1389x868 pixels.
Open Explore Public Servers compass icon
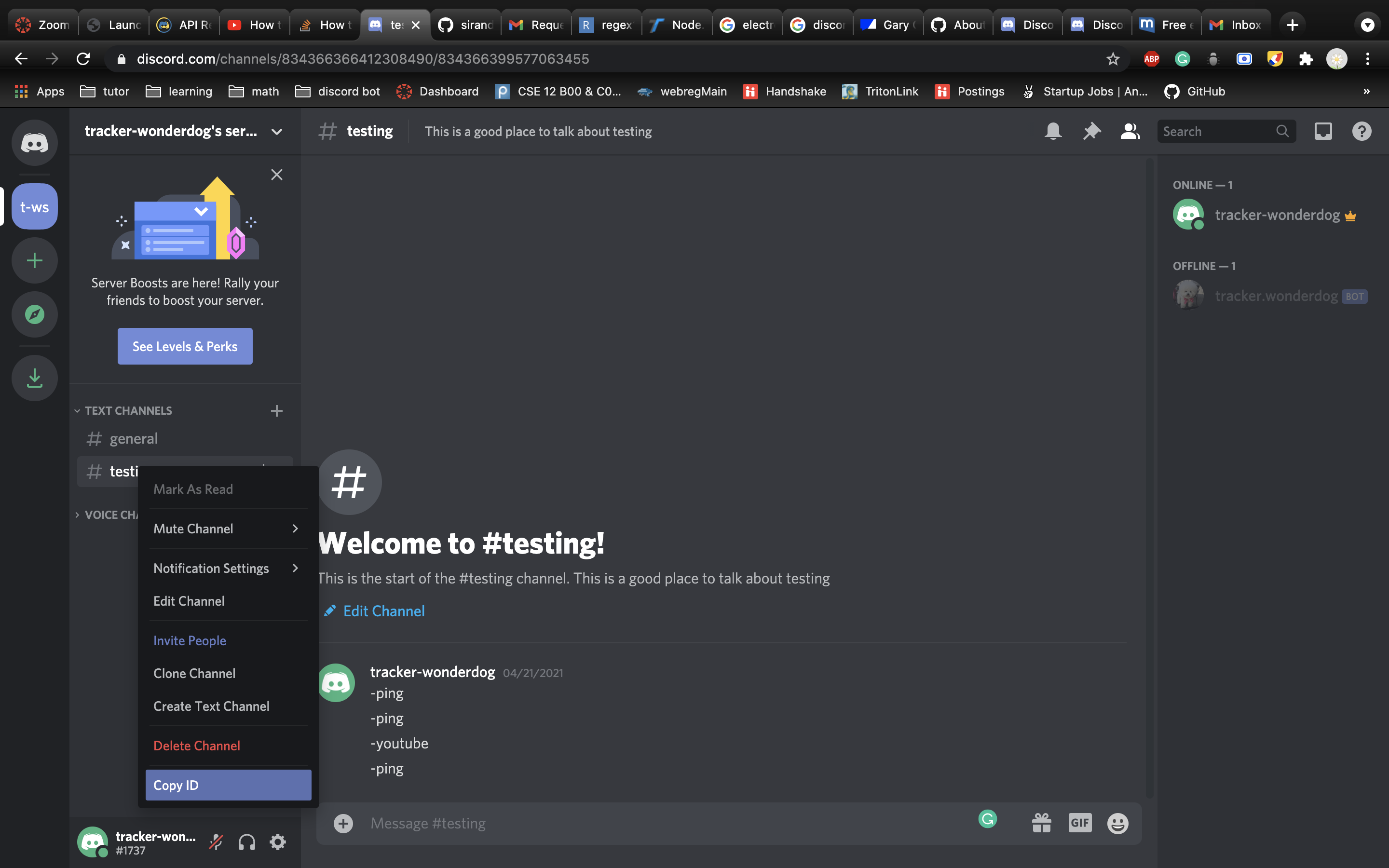coord(34,314)
